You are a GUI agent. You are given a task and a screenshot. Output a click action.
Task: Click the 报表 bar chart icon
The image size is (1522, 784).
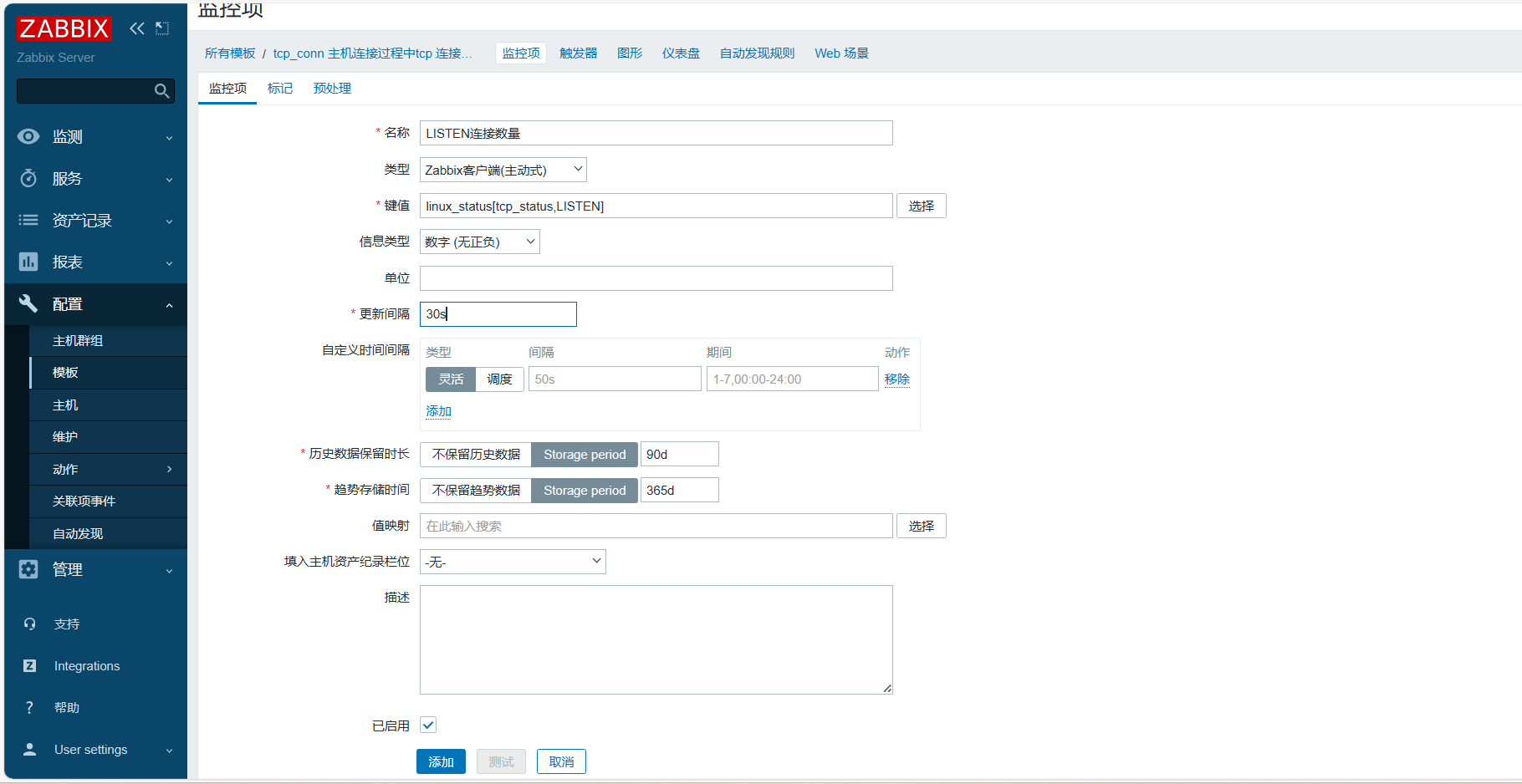[x=28, y=262]
